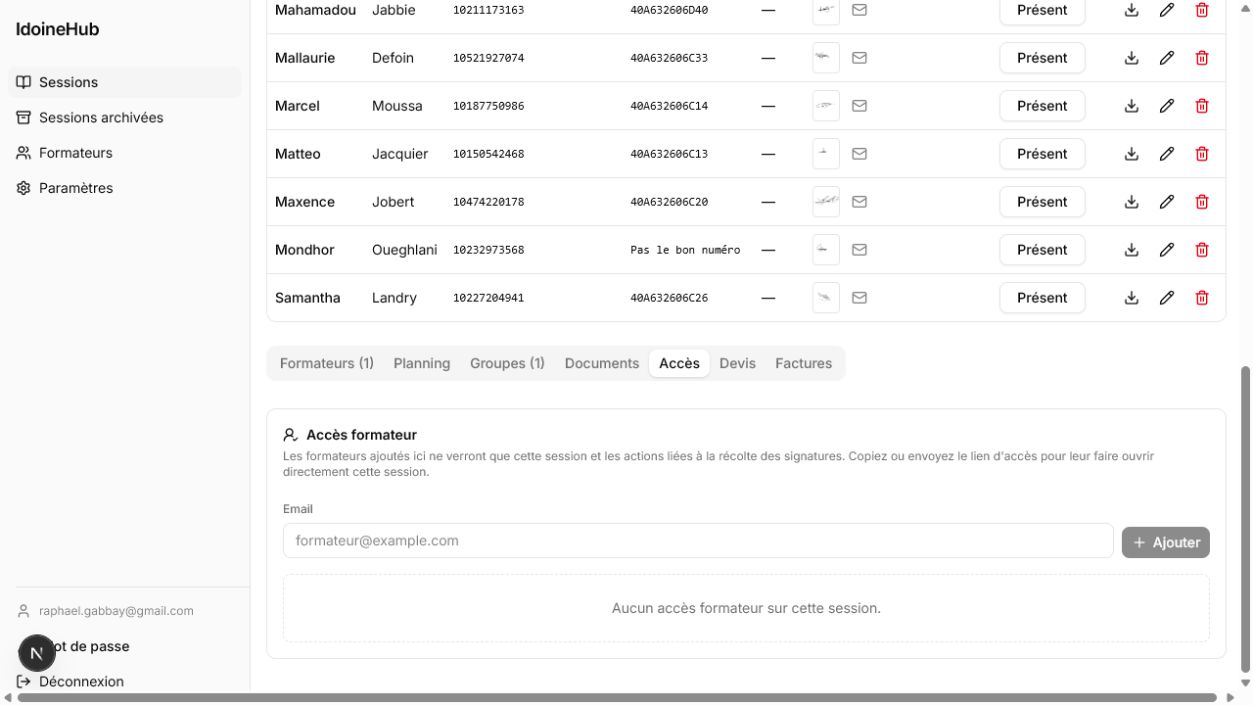Delete Matteo Jacquier using trash icon

pos(1202,154)
